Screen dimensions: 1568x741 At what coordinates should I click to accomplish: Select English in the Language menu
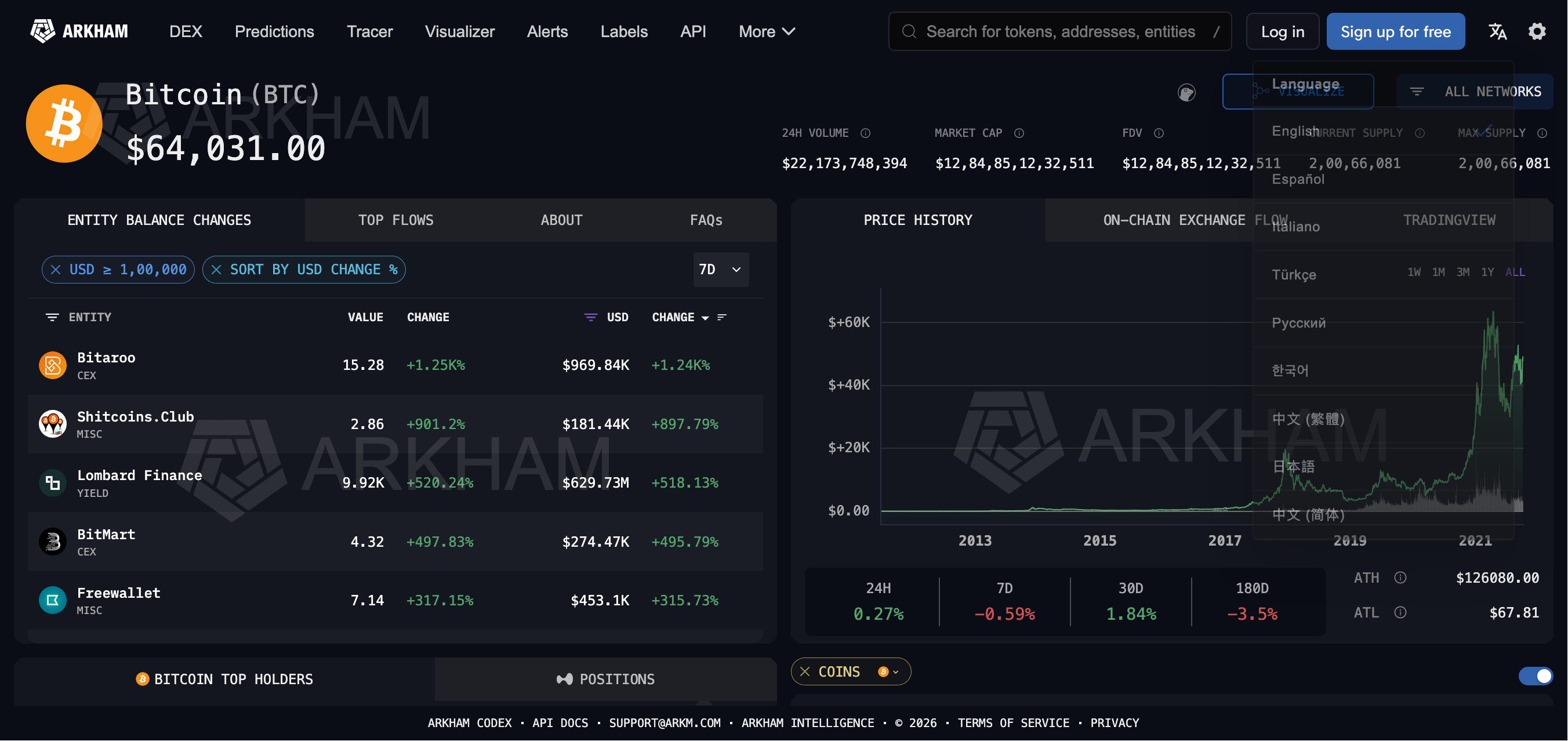[x=1383, y=132]
